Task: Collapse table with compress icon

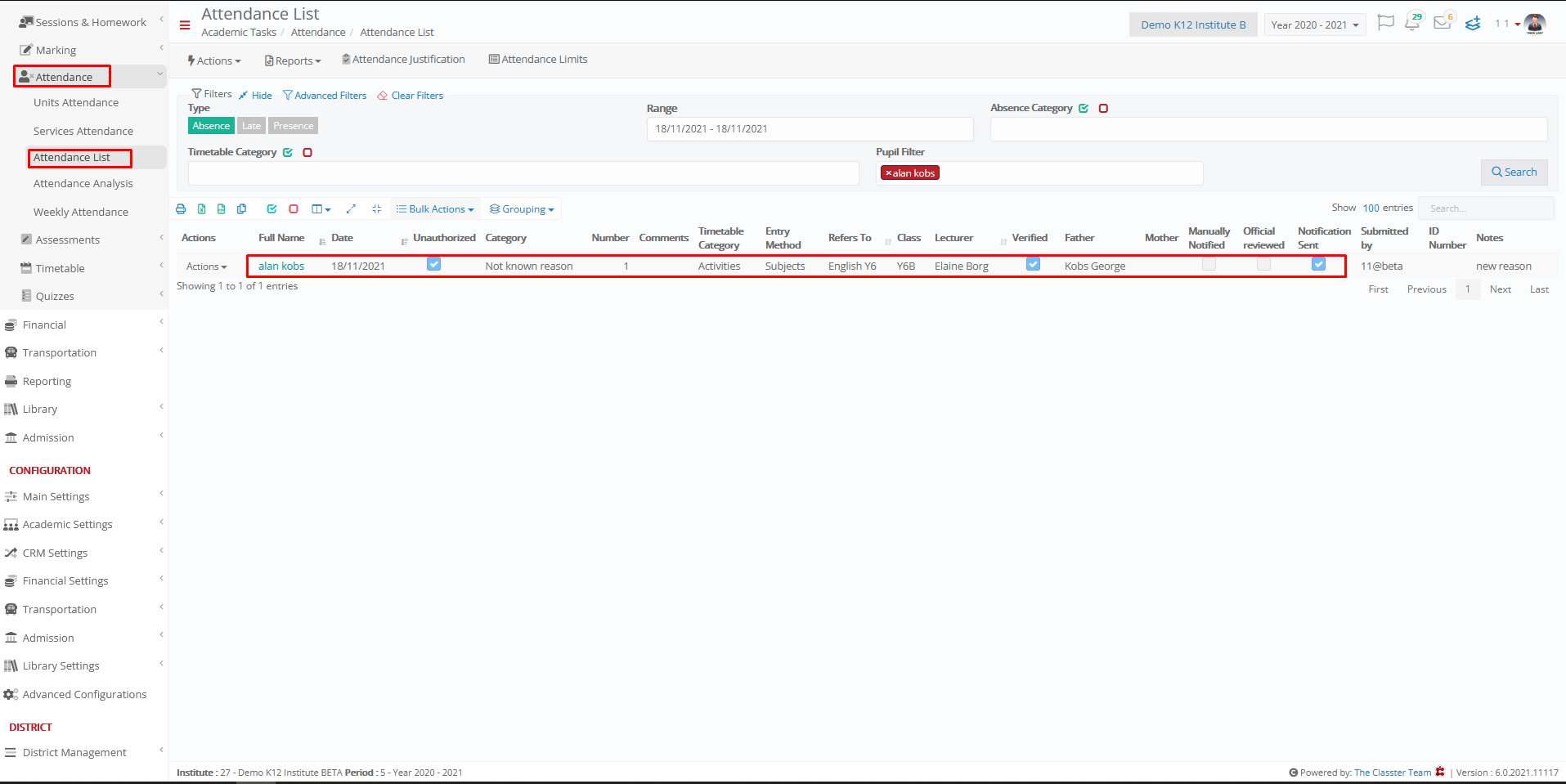Action: point(377,209)
